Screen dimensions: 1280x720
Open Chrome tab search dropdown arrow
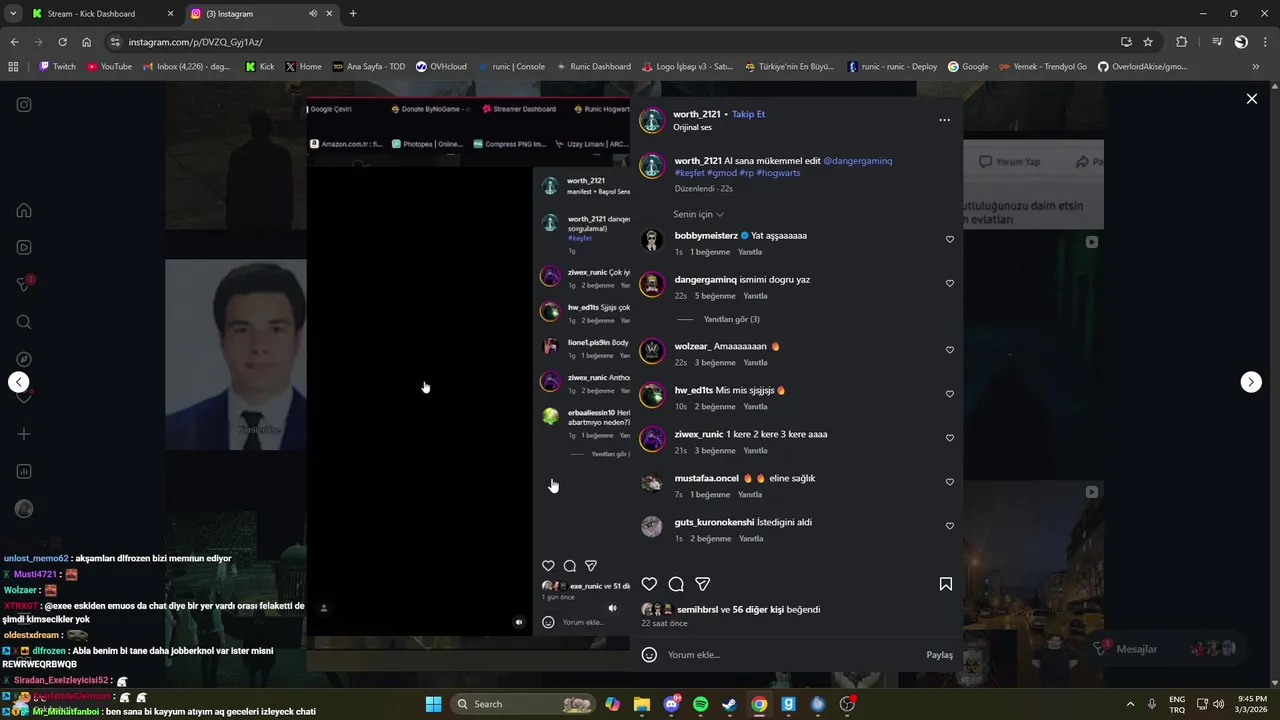pyautogui.click(x=13, y=13)
